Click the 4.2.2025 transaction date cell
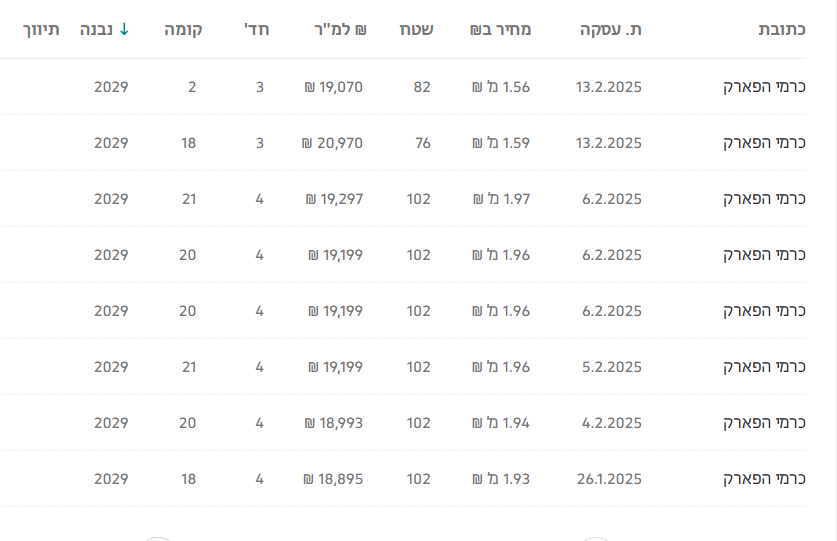The image size is (837, 541). coord(611,423)
